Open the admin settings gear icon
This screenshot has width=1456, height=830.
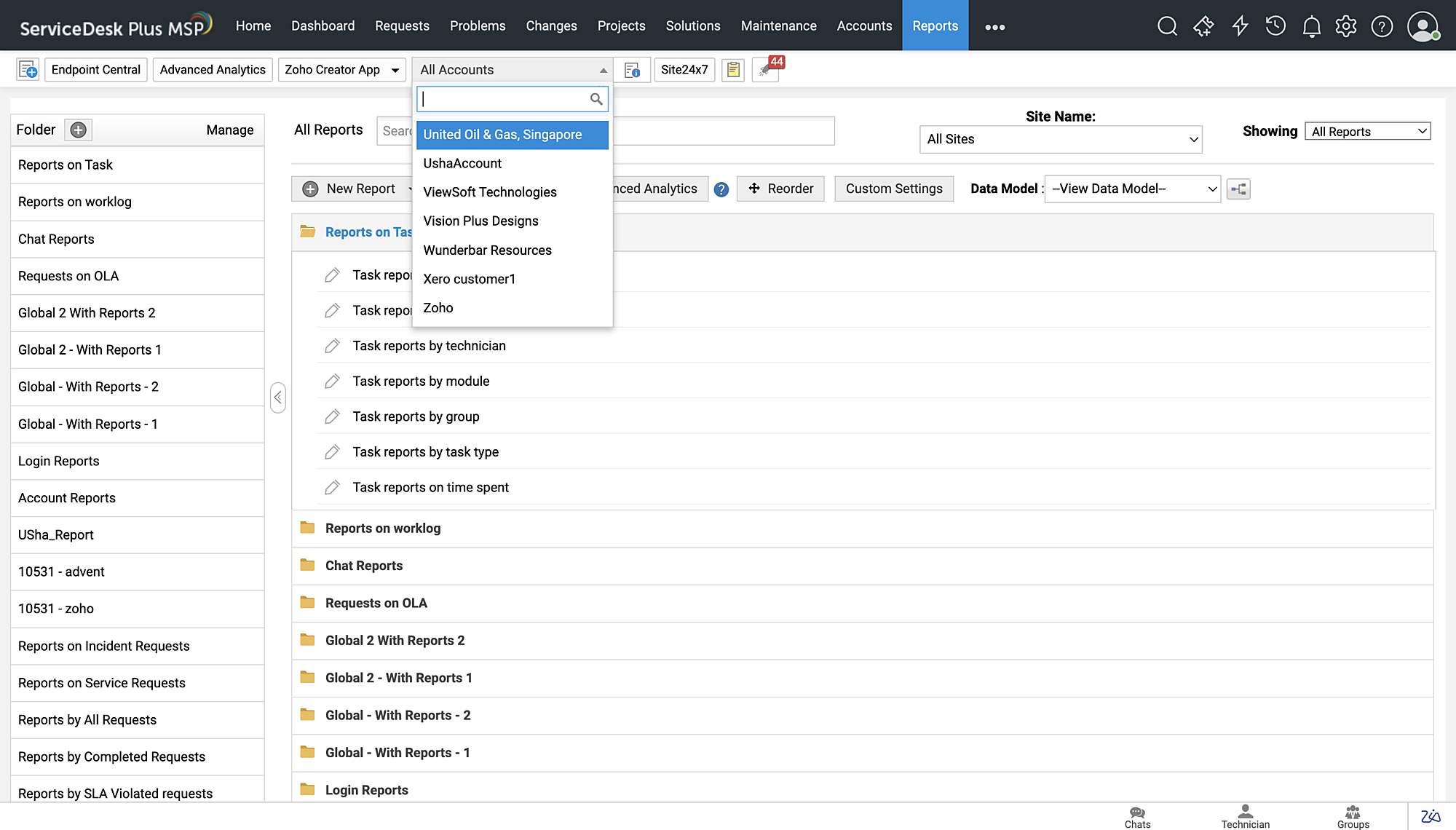click(x=1346, y=27)
